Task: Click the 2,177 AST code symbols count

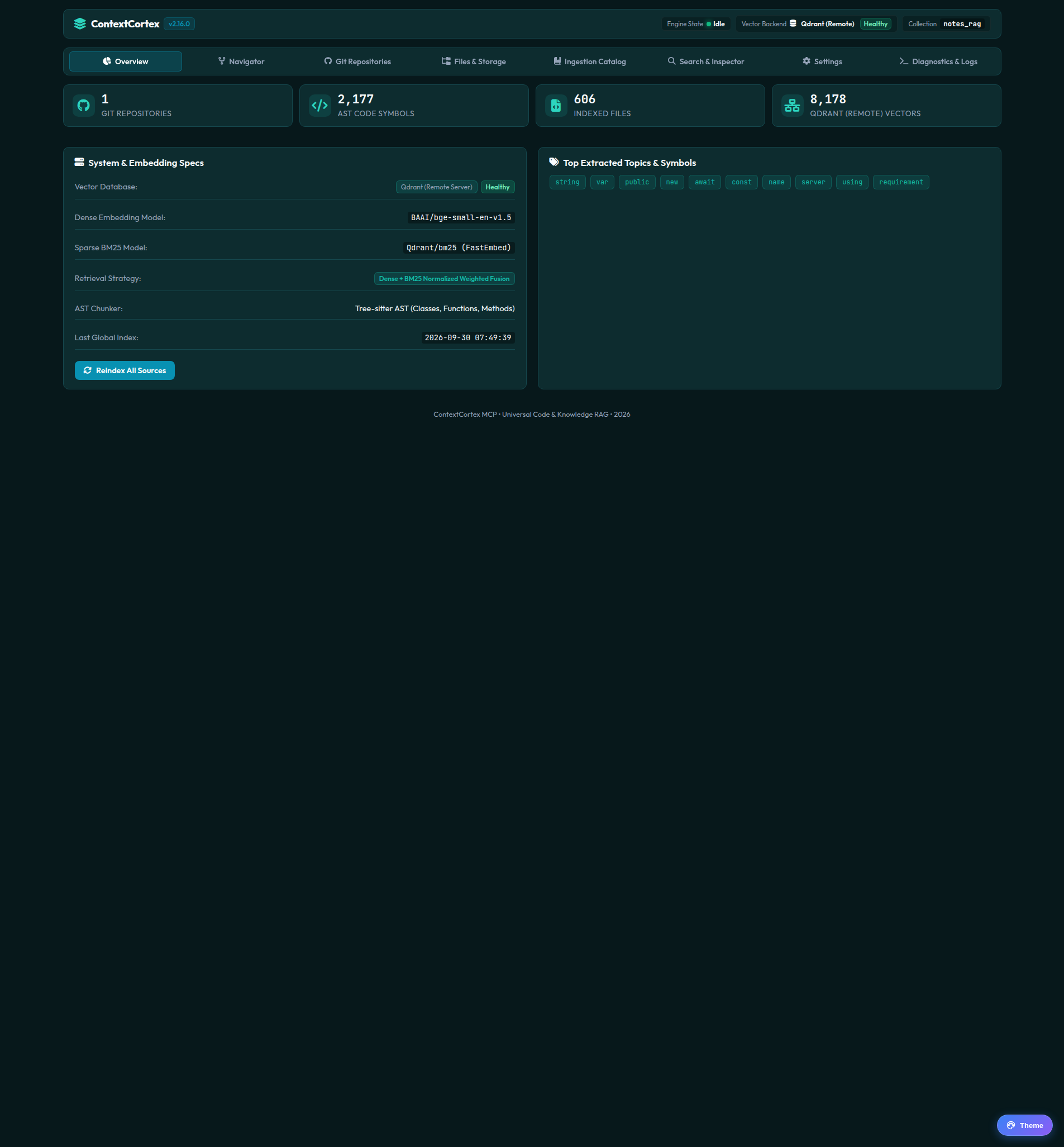Action: tap(356, 99)
